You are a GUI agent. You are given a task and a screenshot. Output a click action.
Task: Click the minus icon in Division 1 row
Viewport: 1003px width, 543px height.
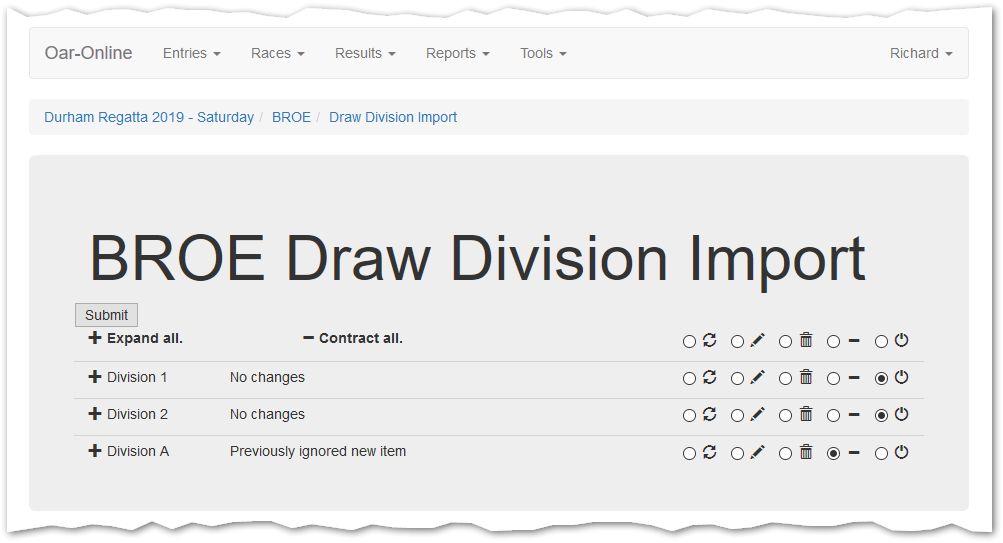[854, 378]
